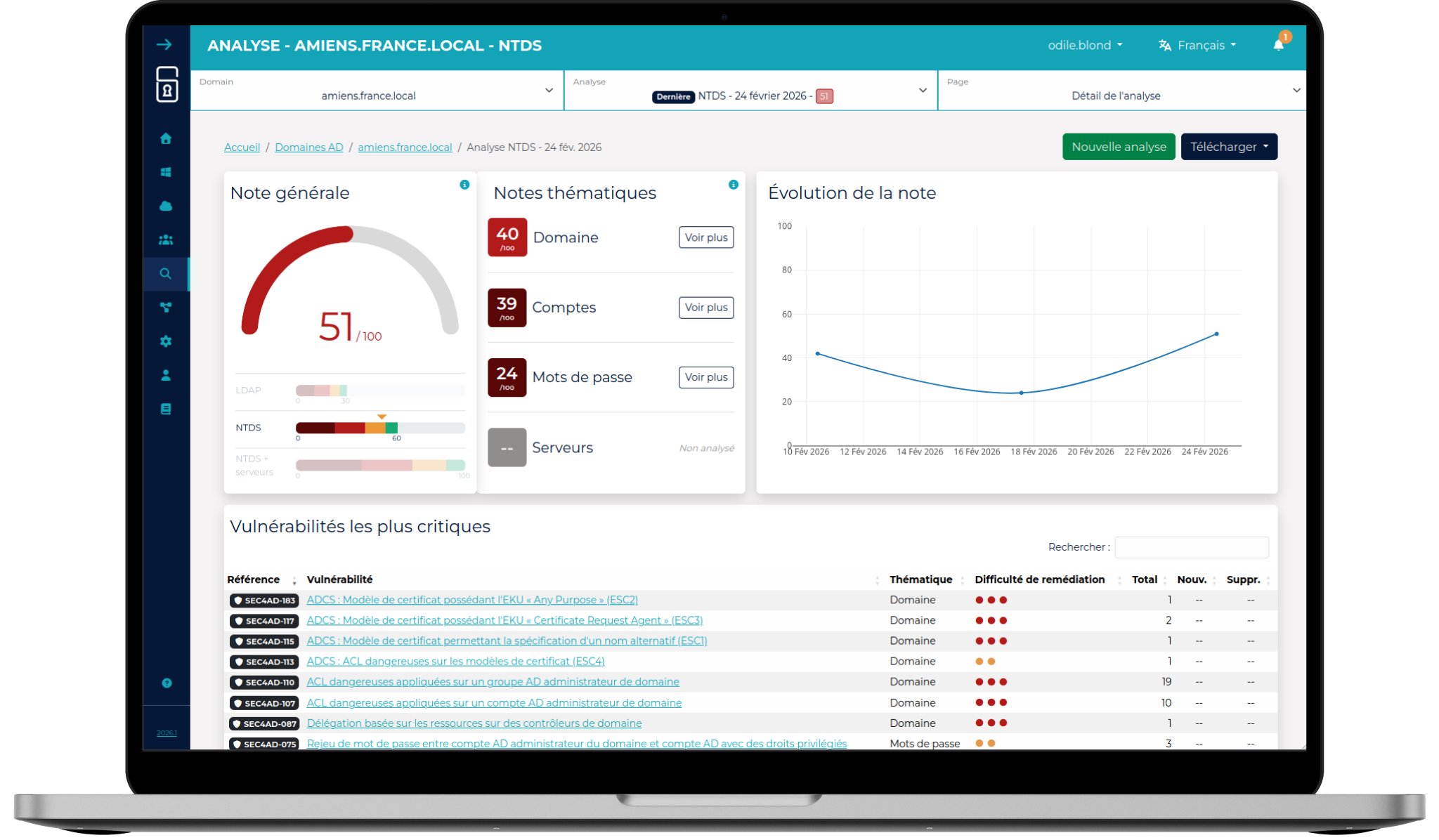
Task: Expand the Analyse dropdown
Action: click(750, 91)
